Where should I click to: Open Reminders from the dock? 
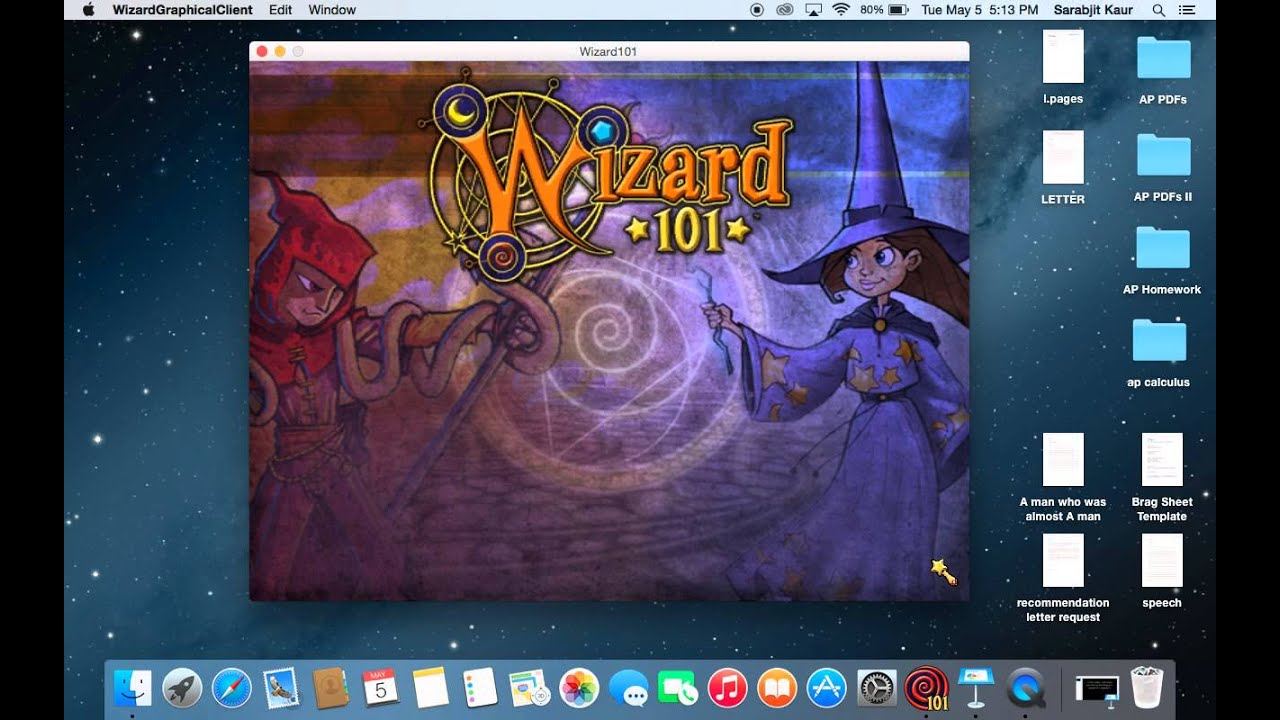(480, 688)
